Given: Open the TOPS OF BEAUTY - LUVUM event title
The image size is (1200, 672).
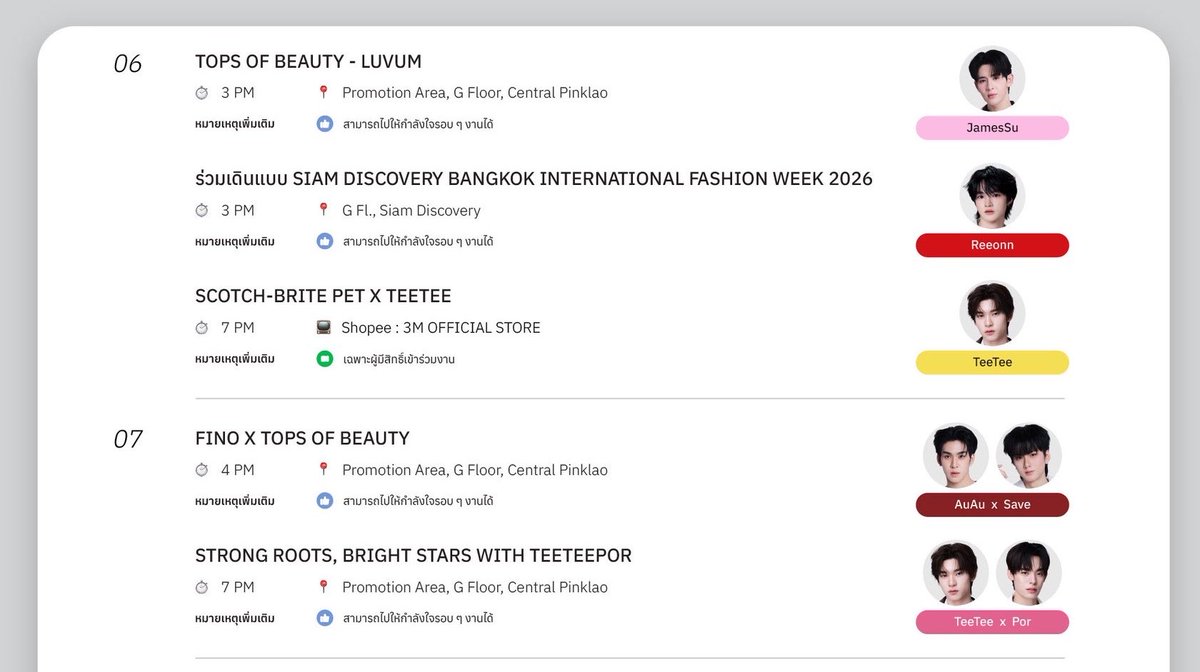Looking at the screenshot, I should (308, 62).
